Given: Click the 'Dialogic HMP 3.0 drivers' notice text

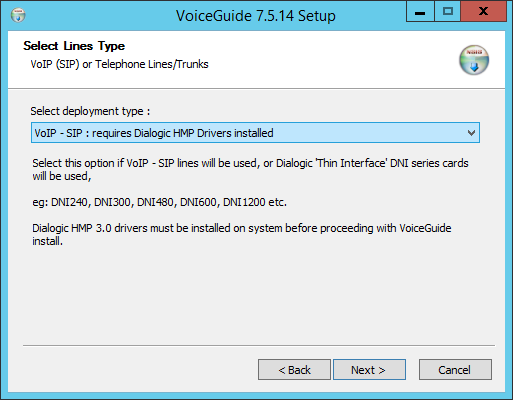Looking at the screenshot, I should point(242,234).
